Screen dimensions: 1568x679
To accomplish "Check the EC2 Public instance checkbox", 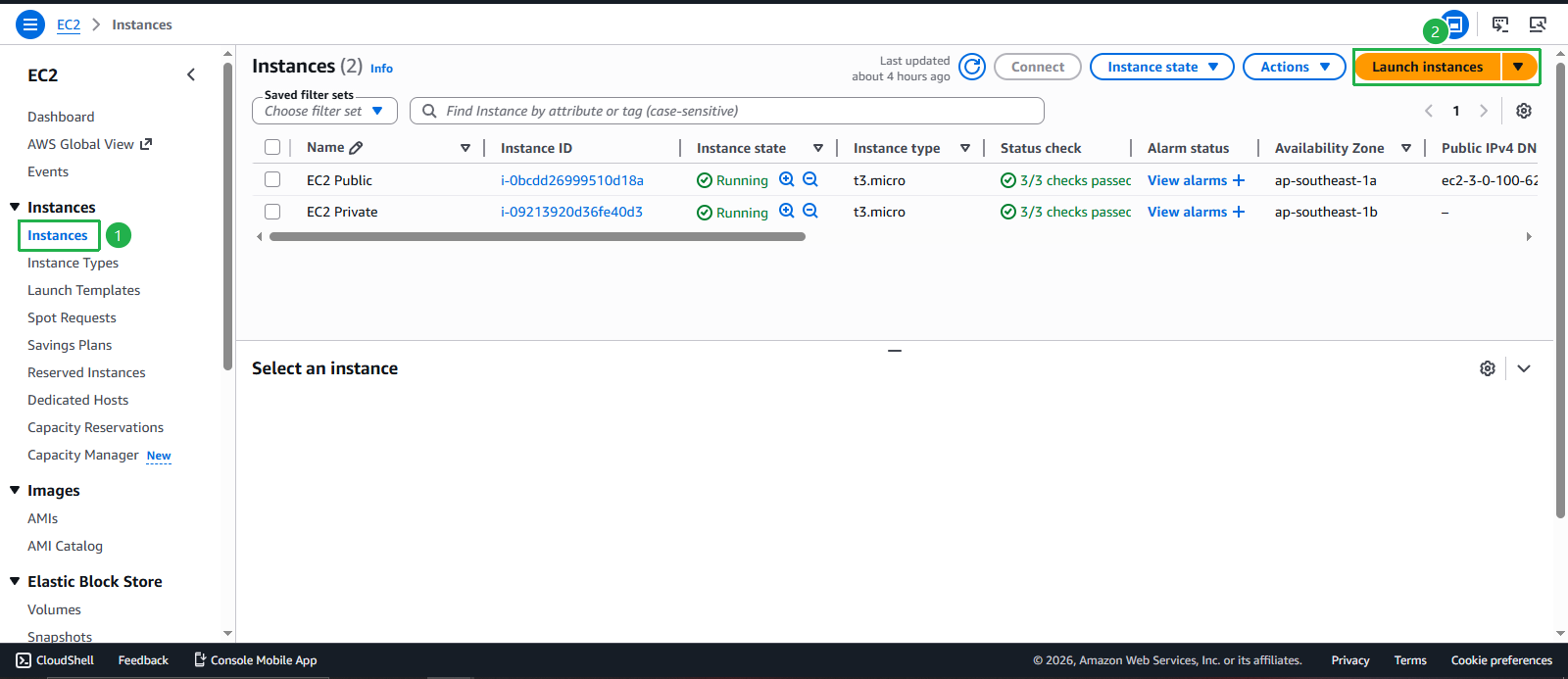I will coord(272,179).
